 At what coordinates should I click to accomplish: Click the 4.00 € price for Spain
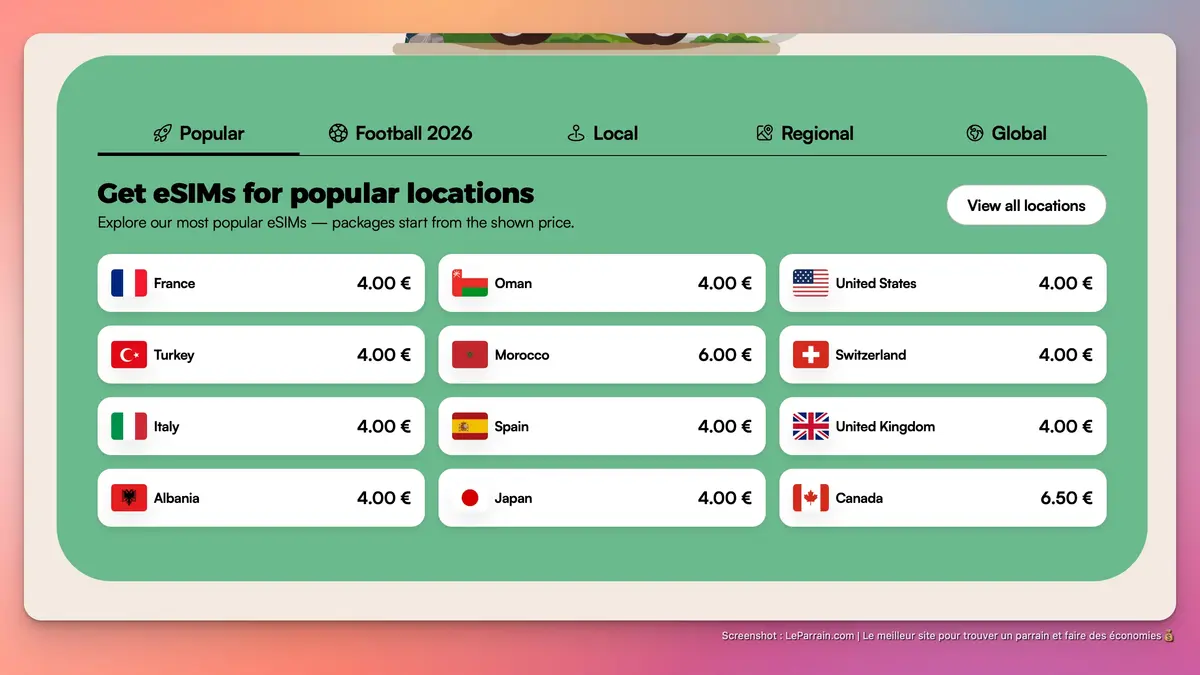[725, 426]
